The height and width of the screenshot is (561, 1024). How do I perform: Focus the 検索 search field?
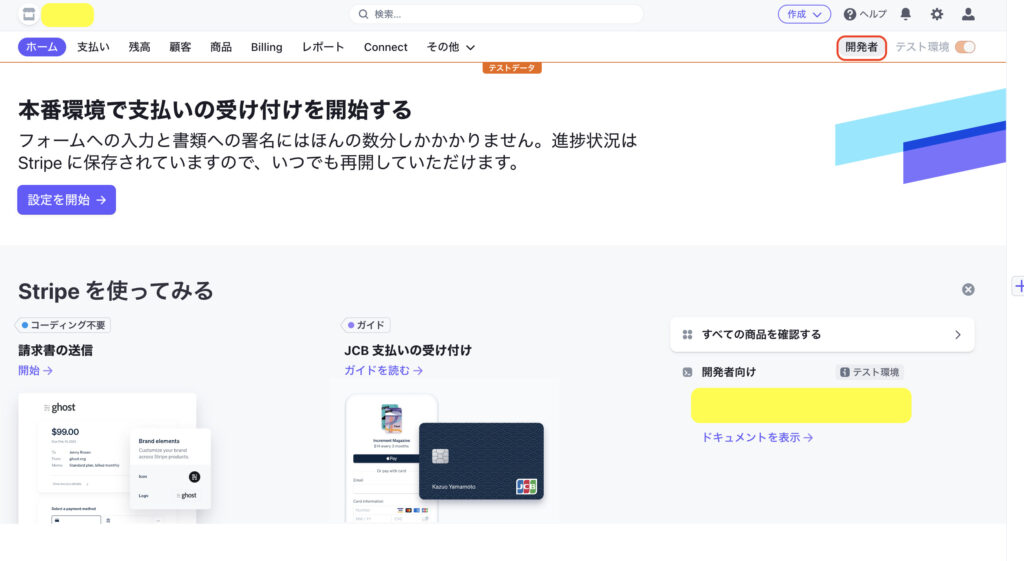(x=496, y=14)
